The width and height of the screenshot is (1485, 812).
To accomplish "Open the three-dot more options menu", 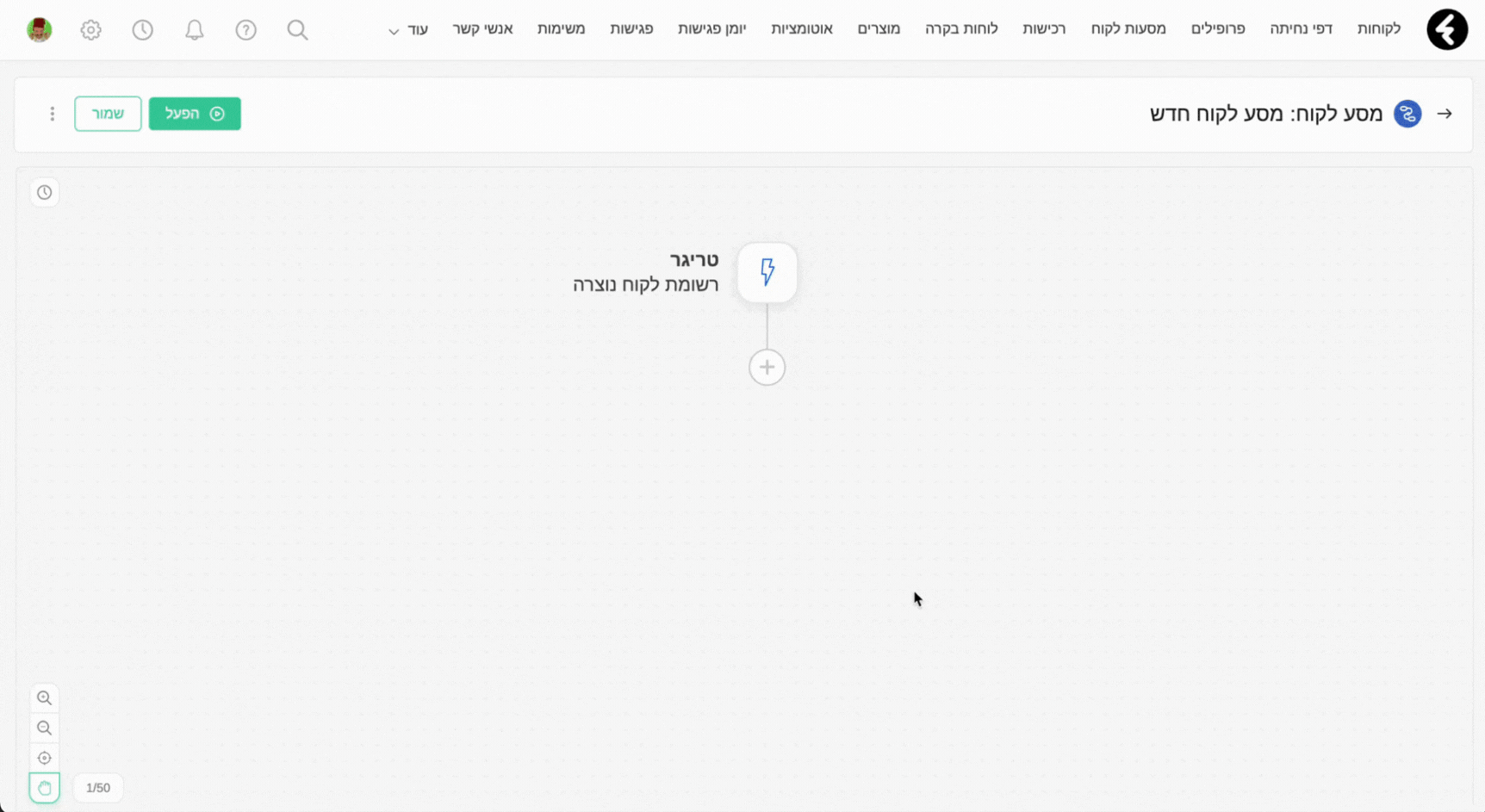I will (x=52, y=114).
